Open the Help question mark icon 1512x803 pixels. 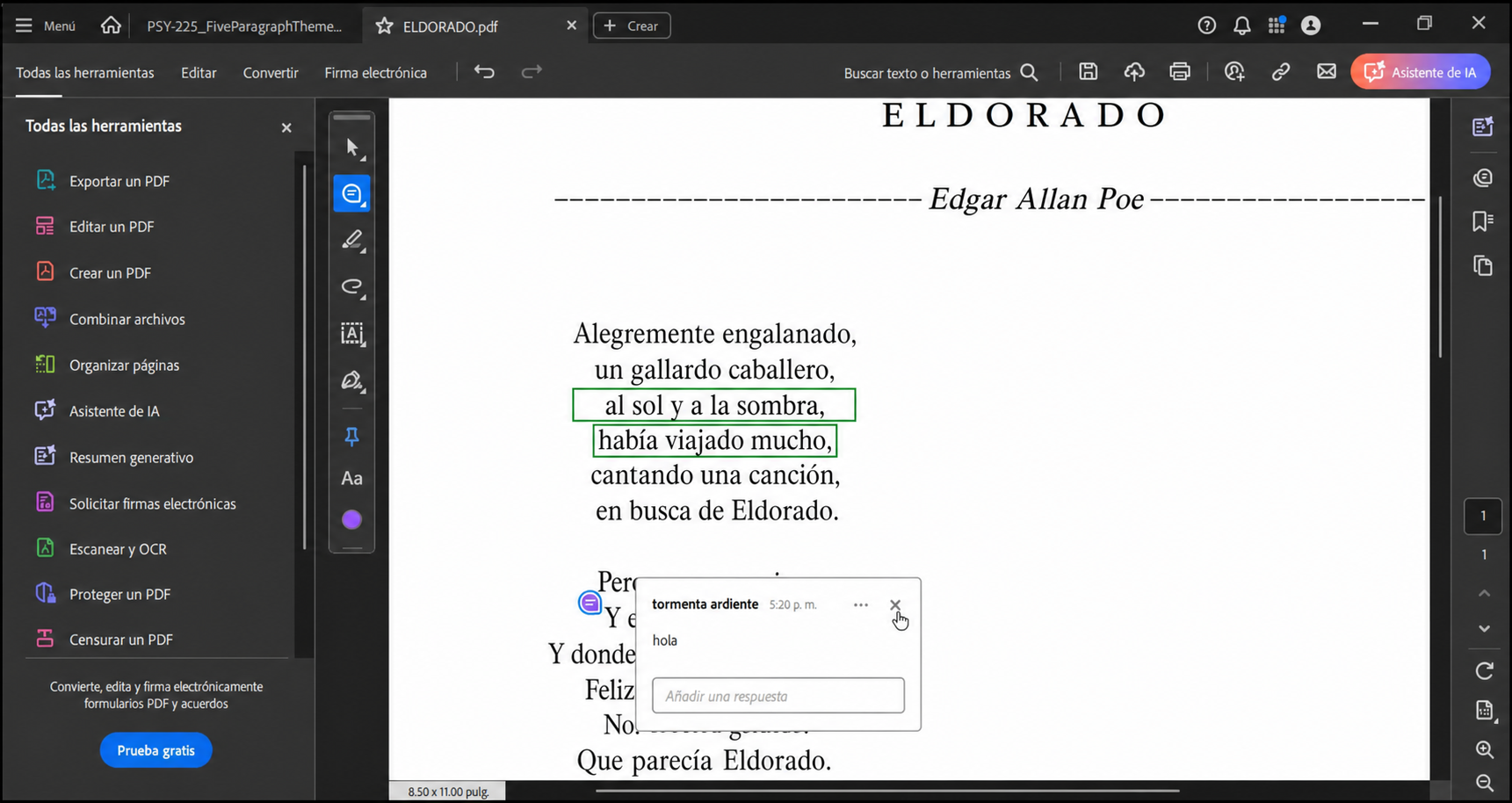click(1206, 25)
